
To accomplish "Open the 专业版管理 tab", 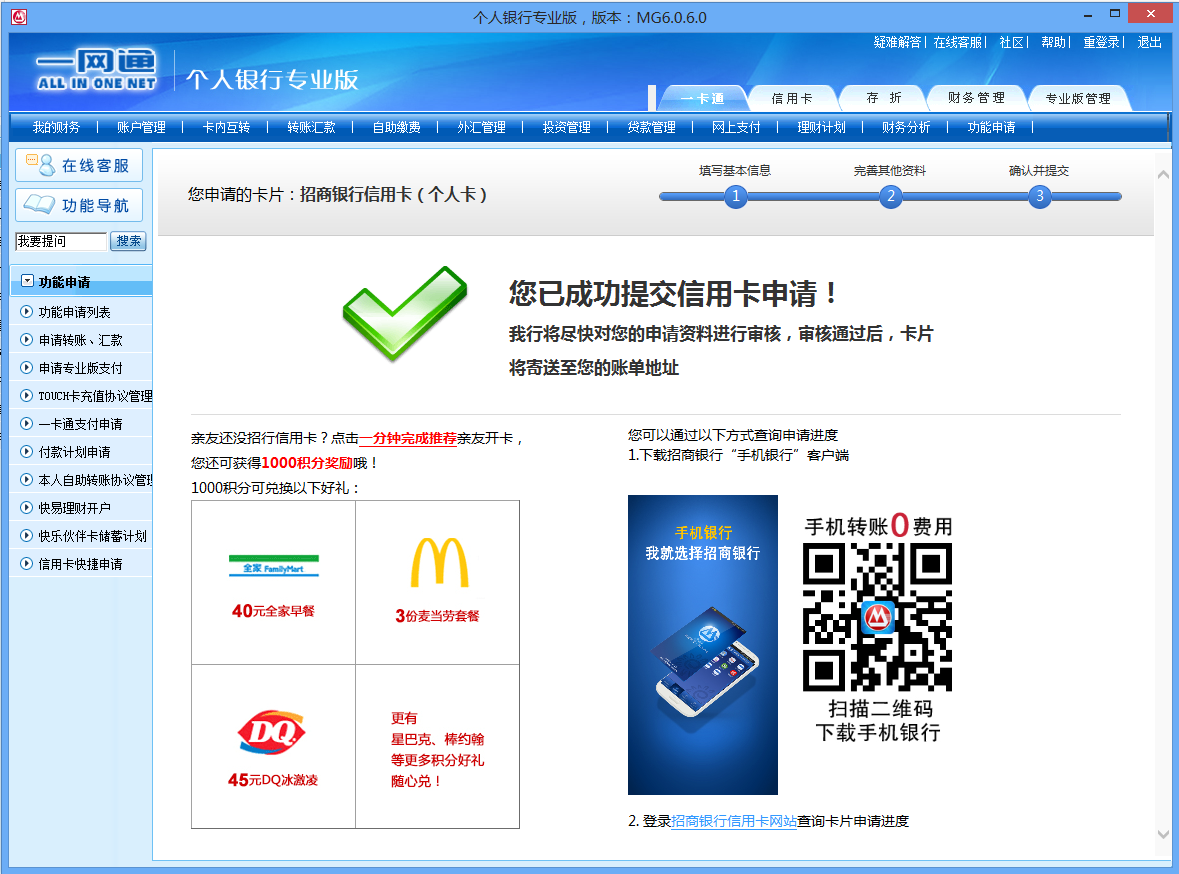I will [1078, 99].
